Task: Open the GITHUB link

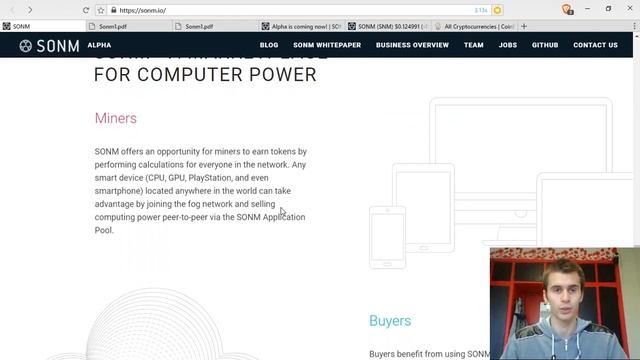Action: (x=545, y=45)
